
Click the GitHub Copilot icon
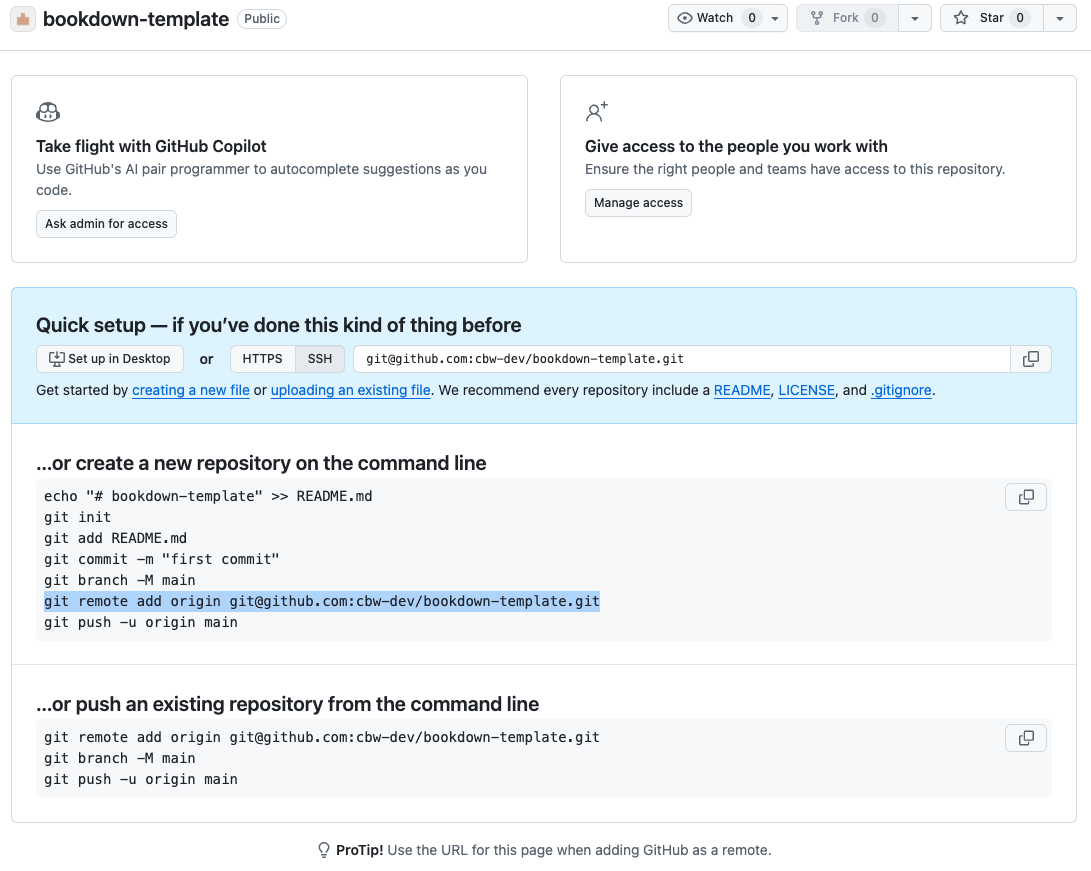[x=48, y=112]
